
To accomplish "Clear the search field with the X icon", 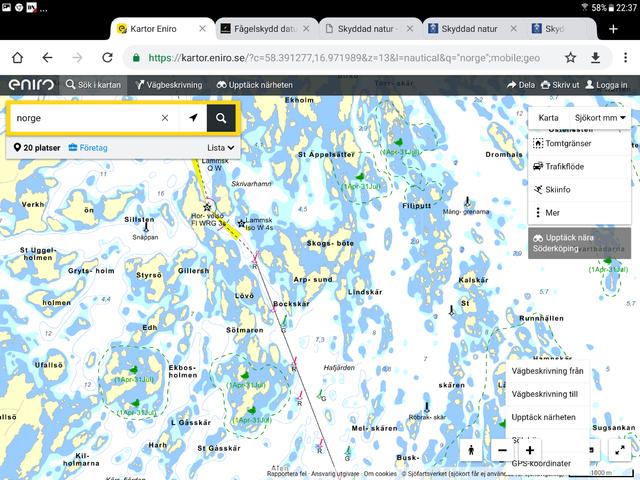I will point(165,118).
